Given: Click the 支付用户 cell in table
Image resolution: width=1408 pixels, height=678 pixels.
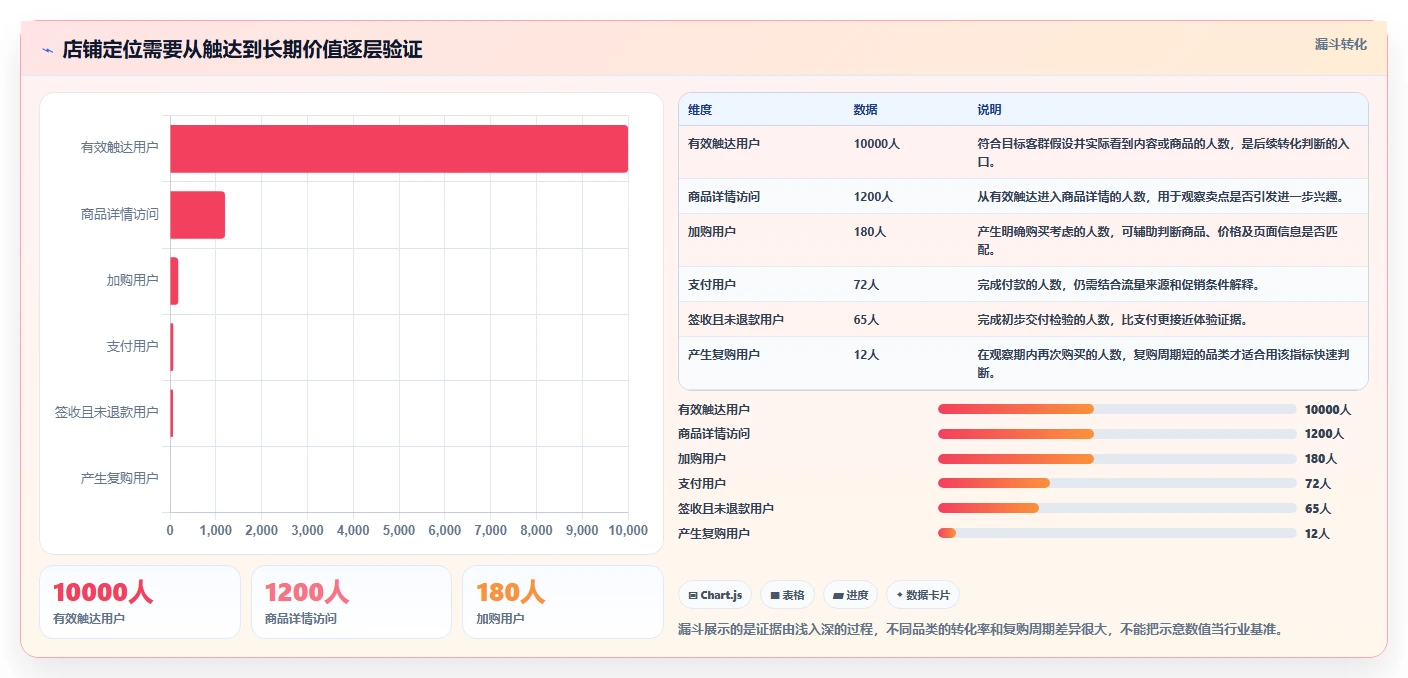Looking at the screenshot, I should [712, 285].
